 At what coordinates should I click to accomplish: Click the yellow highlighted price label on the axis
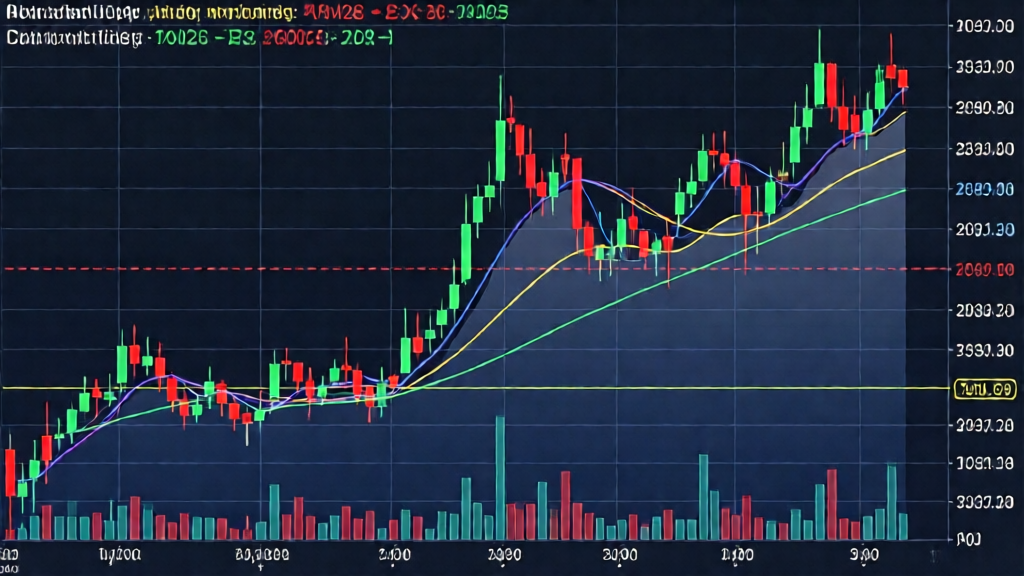tap(985, 388)
